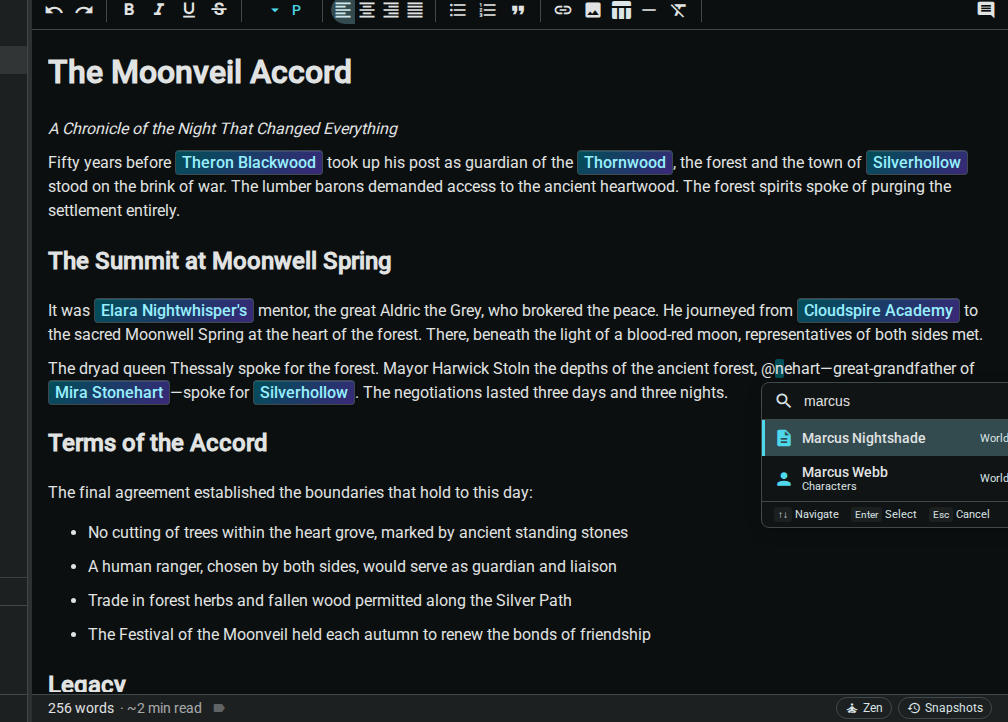Open the Theron Blackwood link
The width and height of the screenshot is (1008, 722).
[x=249, y=163]
